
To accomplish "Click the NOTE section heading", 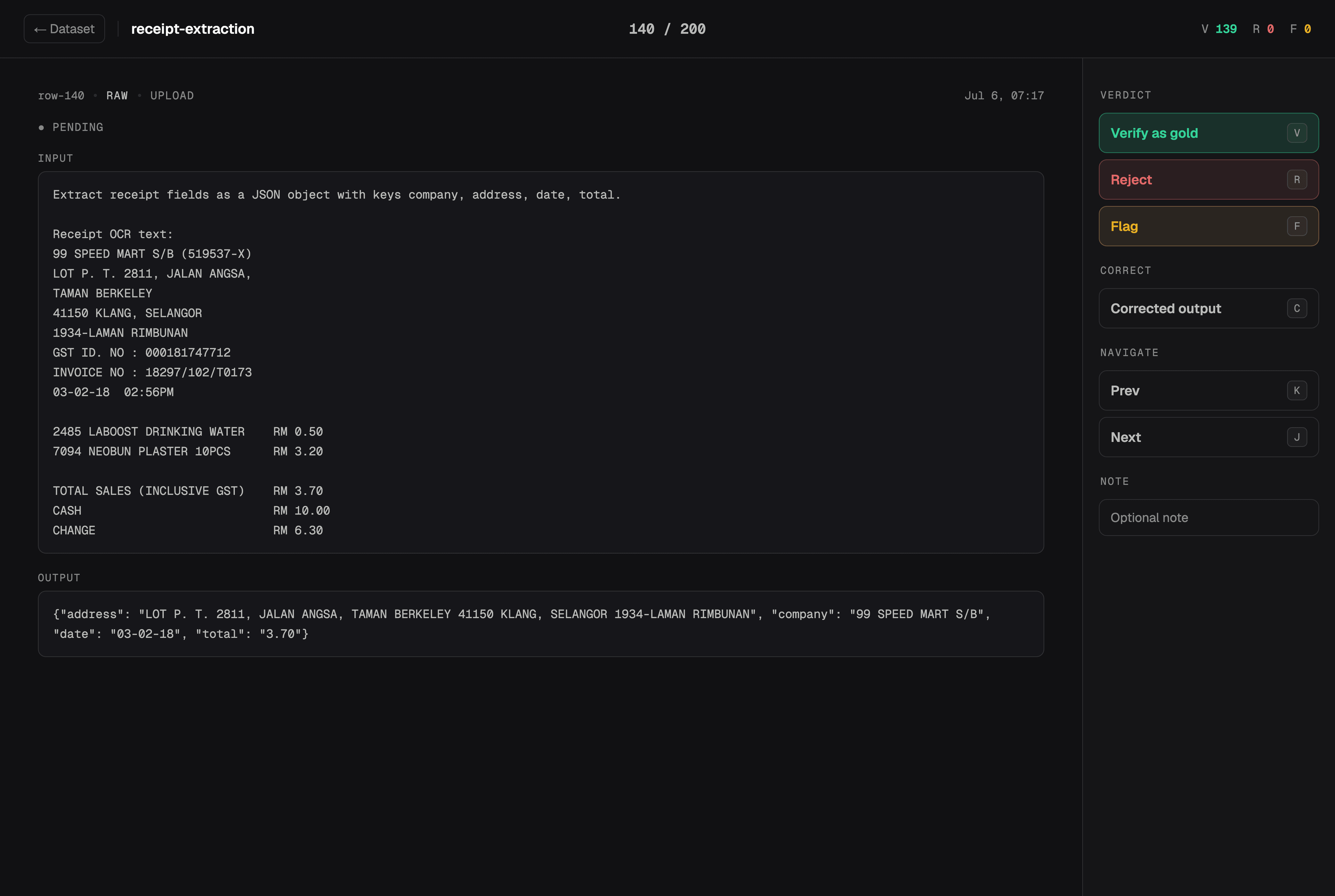I will [x=1115, y=481].
